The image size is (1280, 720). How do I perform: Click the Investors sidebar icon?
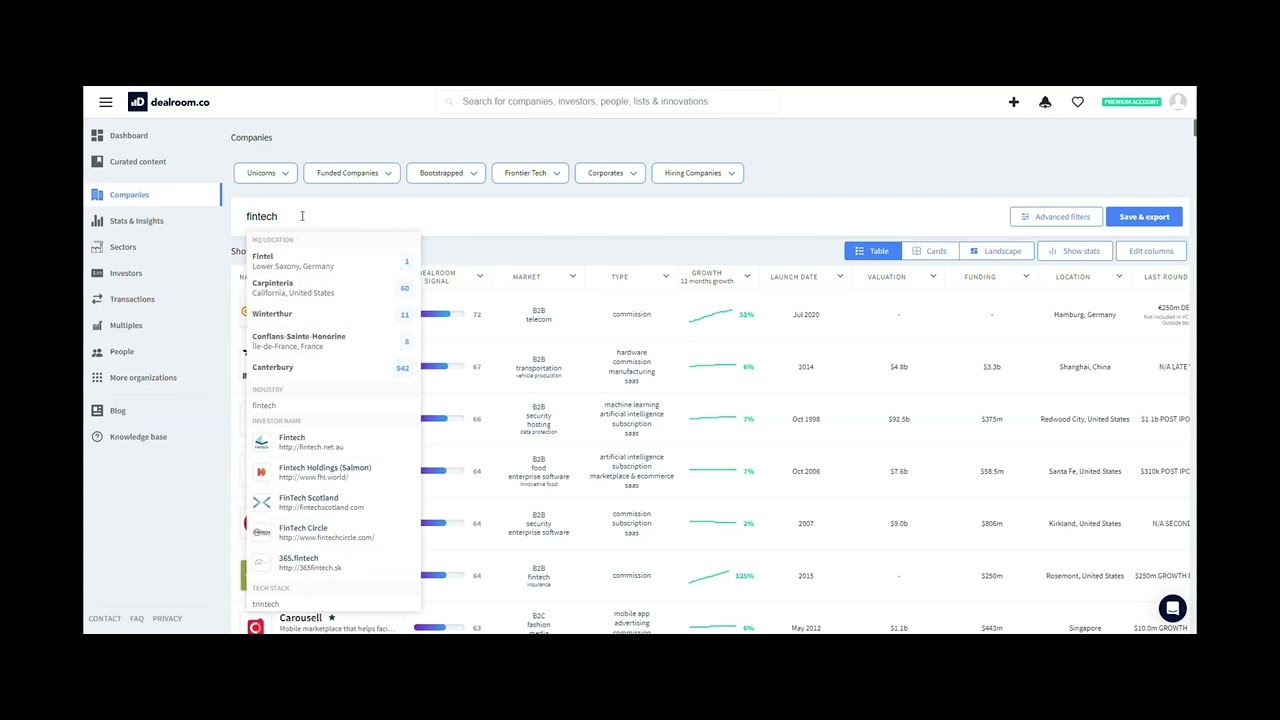pyautogui.click(x=97, y=273)
